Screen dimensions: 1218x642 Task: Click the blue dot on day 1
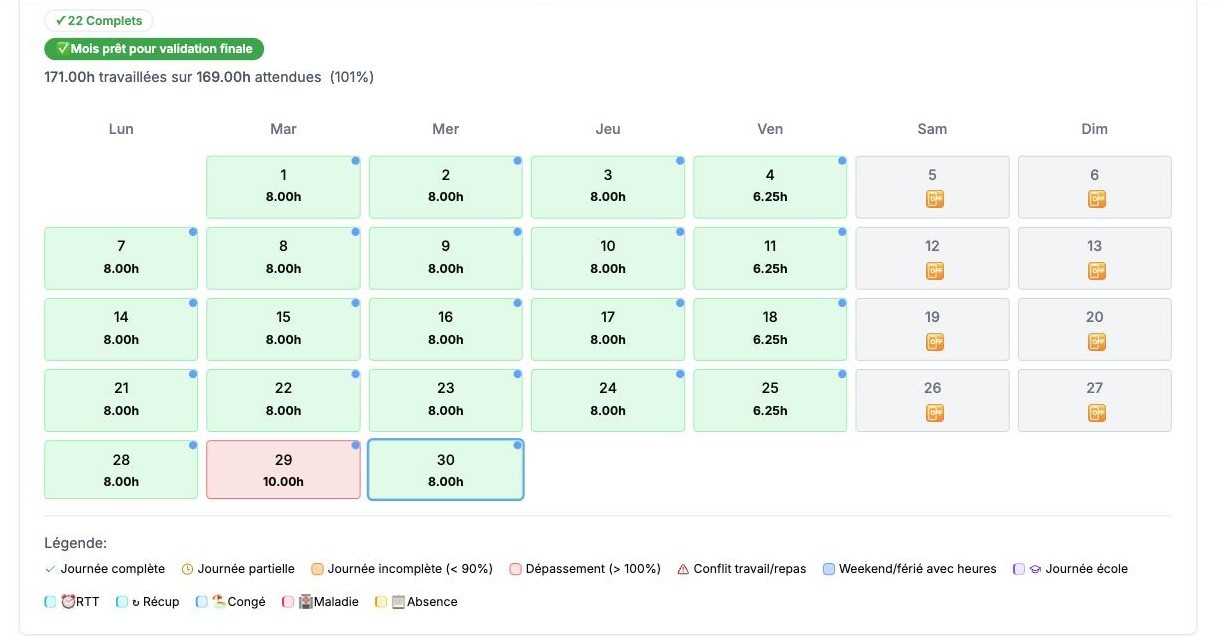355,160
